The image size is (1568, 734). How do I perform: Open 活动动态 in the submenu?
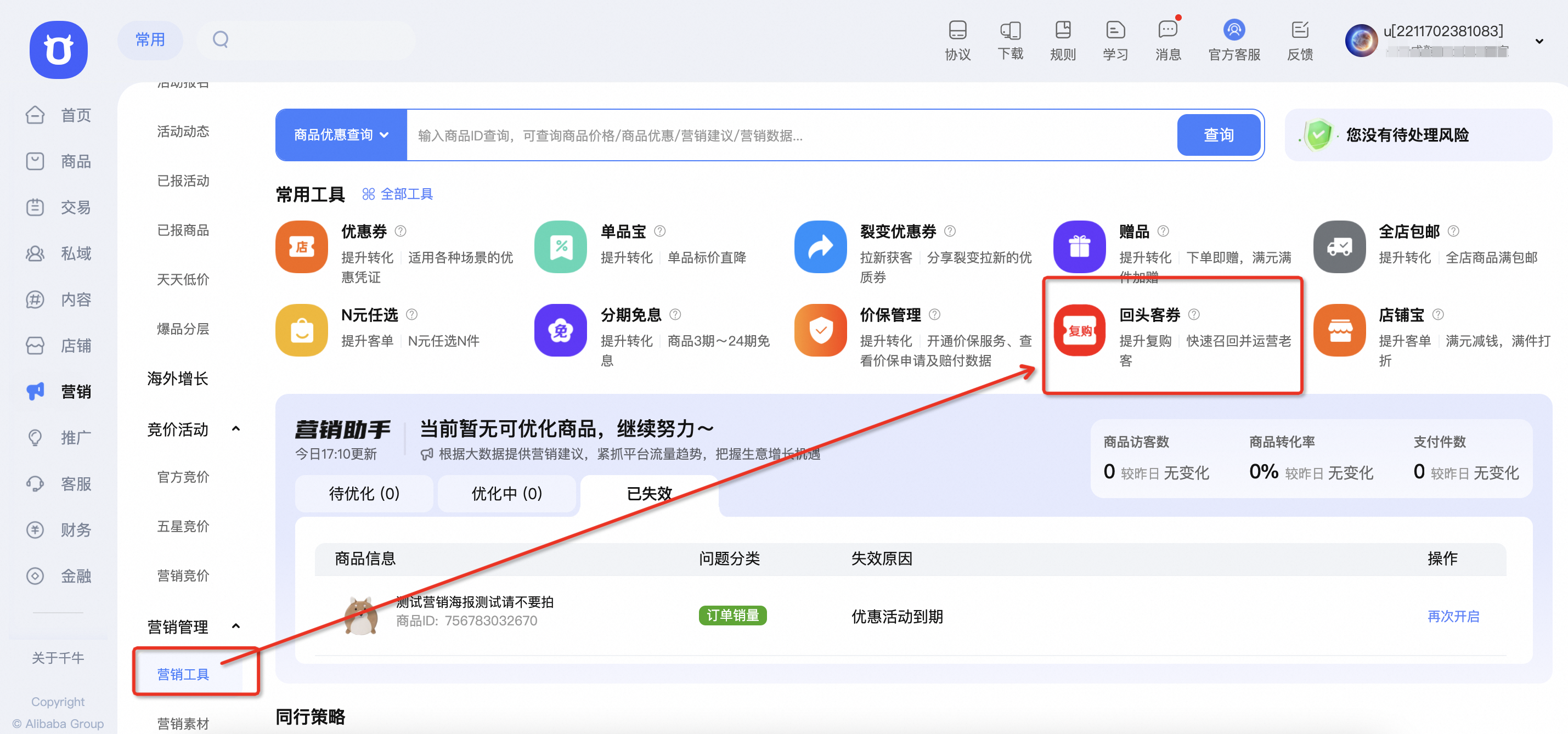[183, 132]
